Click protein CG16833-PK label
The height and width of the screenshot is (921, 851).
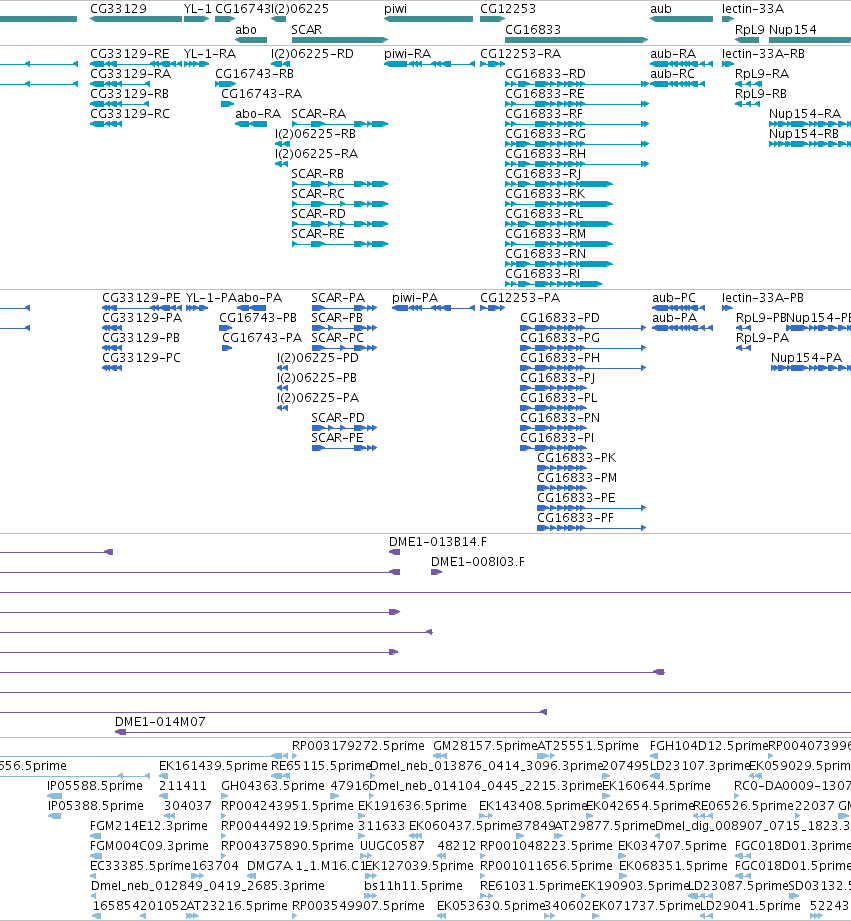click(x=576, y=458)
